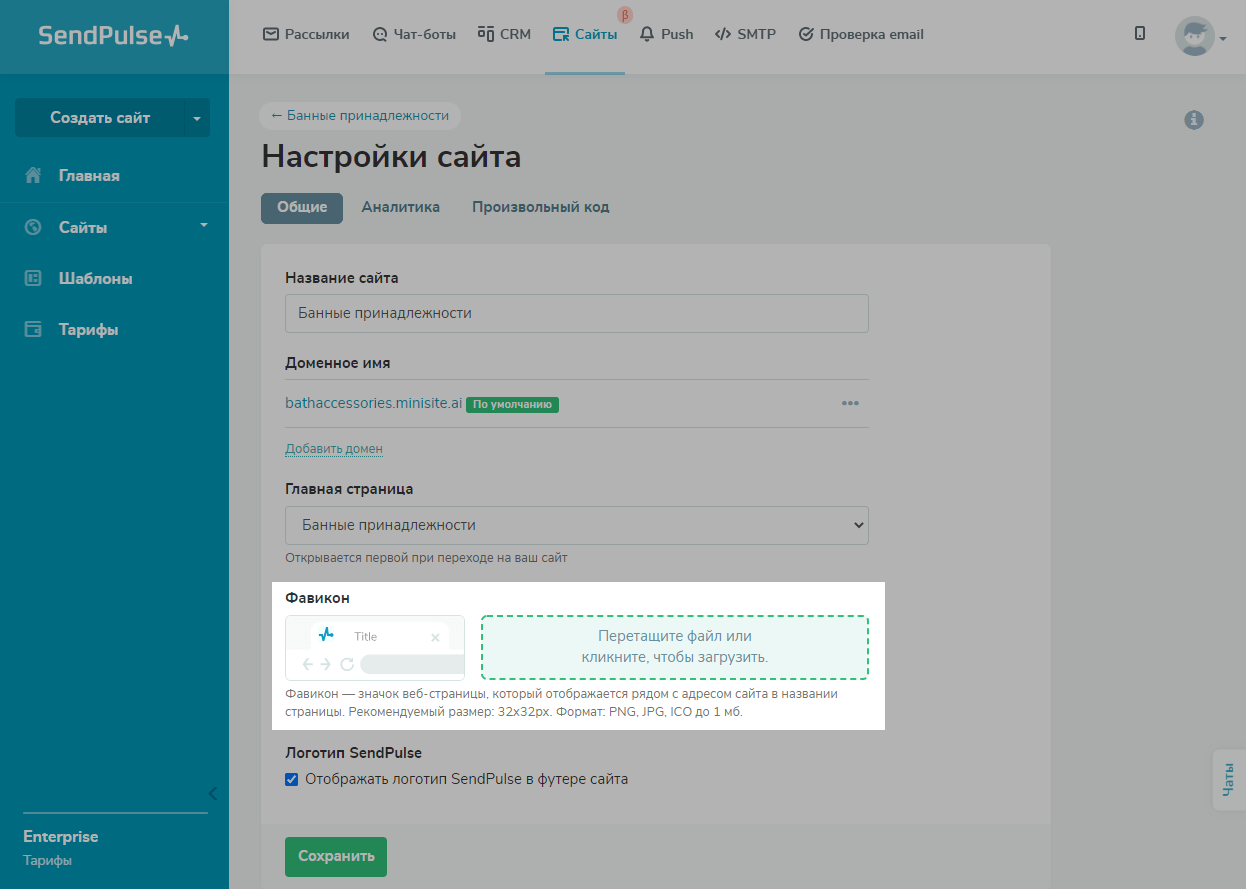
Task: Open the bathaccessories.minisite.ai domain link
Action: (374, 404)
